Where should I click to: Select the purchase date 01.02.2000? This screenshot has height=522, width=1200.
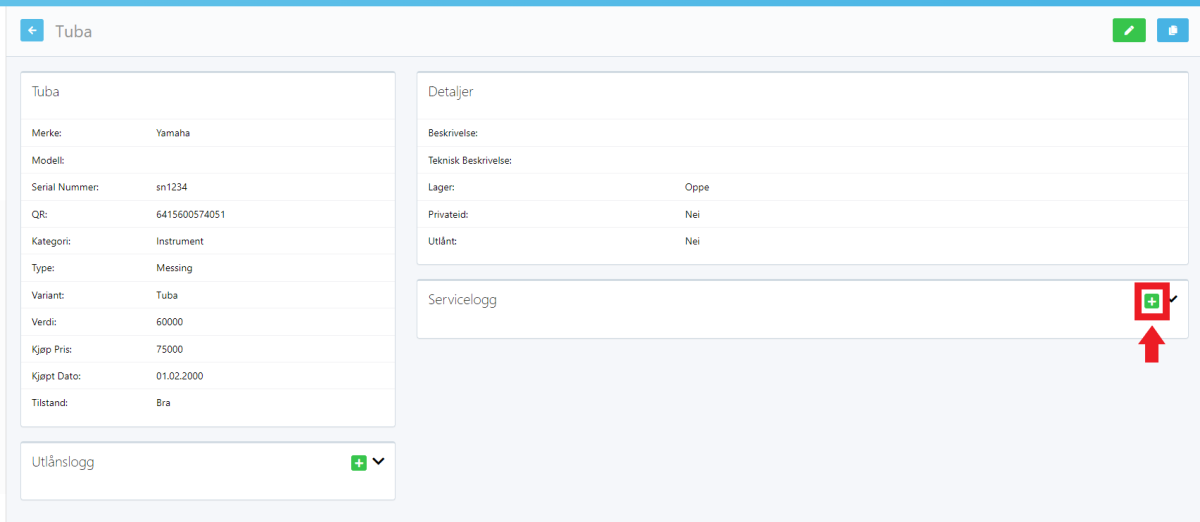click(179, 376)
